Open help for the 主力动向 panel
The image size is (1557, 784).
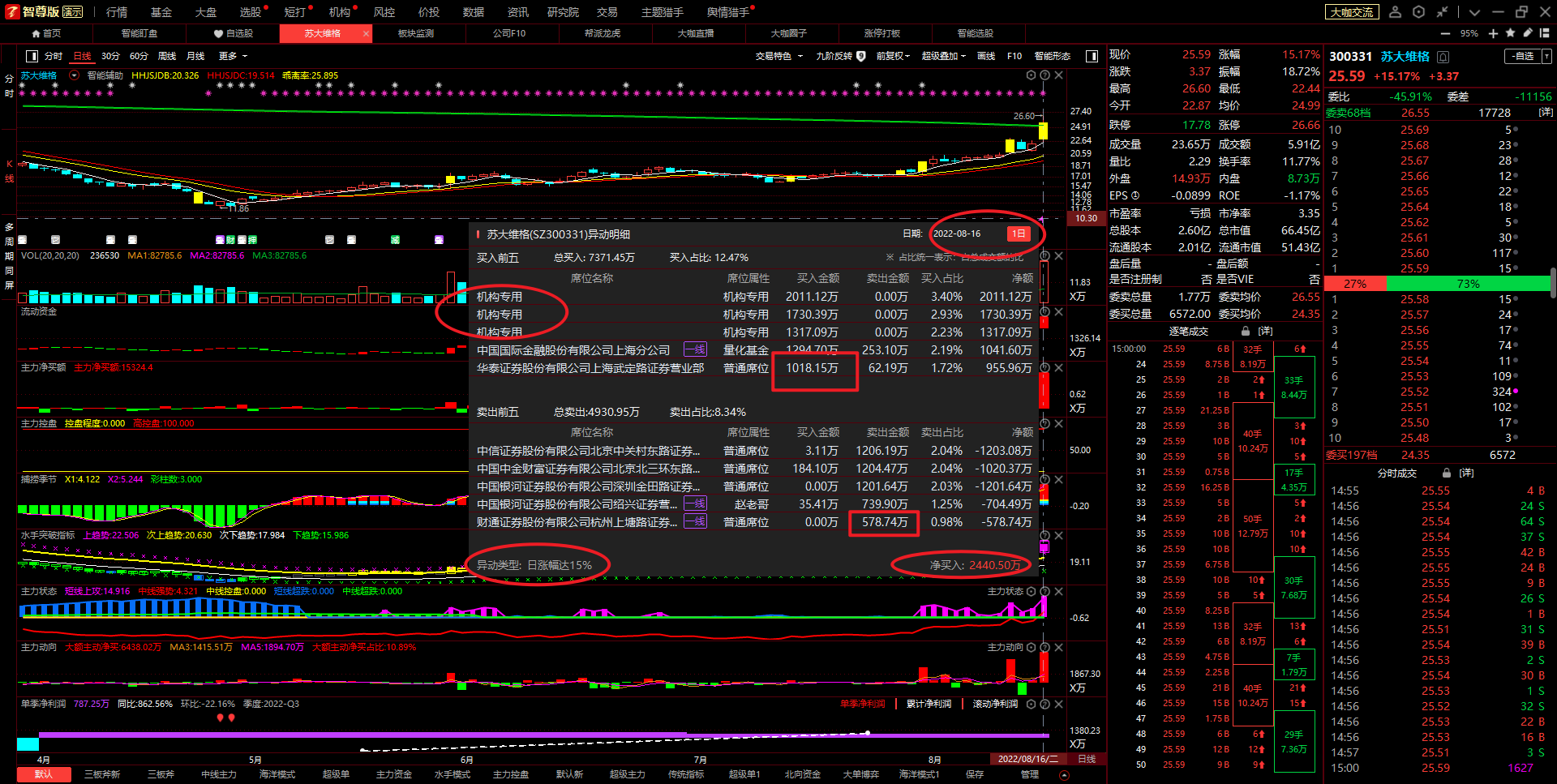1045,647
